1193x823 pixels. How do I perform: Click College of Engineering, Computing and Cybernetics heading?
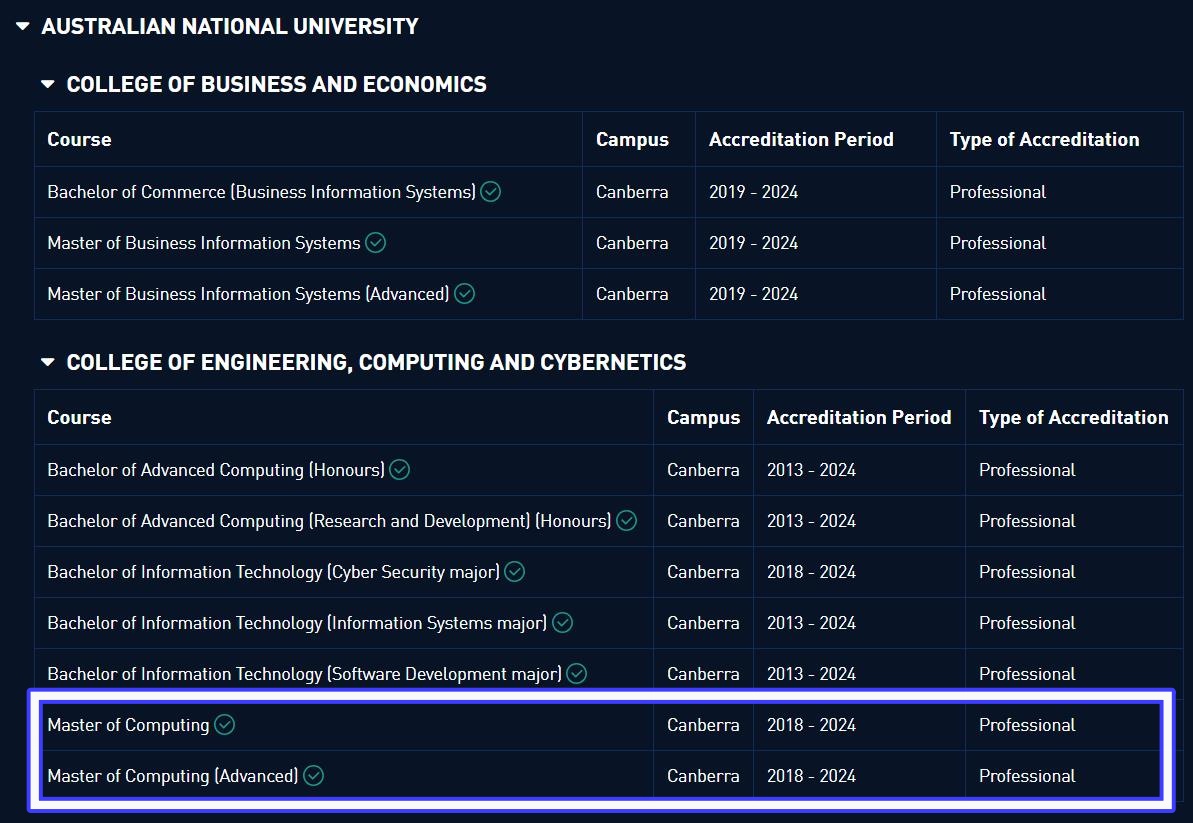click(x=376, y=362)
